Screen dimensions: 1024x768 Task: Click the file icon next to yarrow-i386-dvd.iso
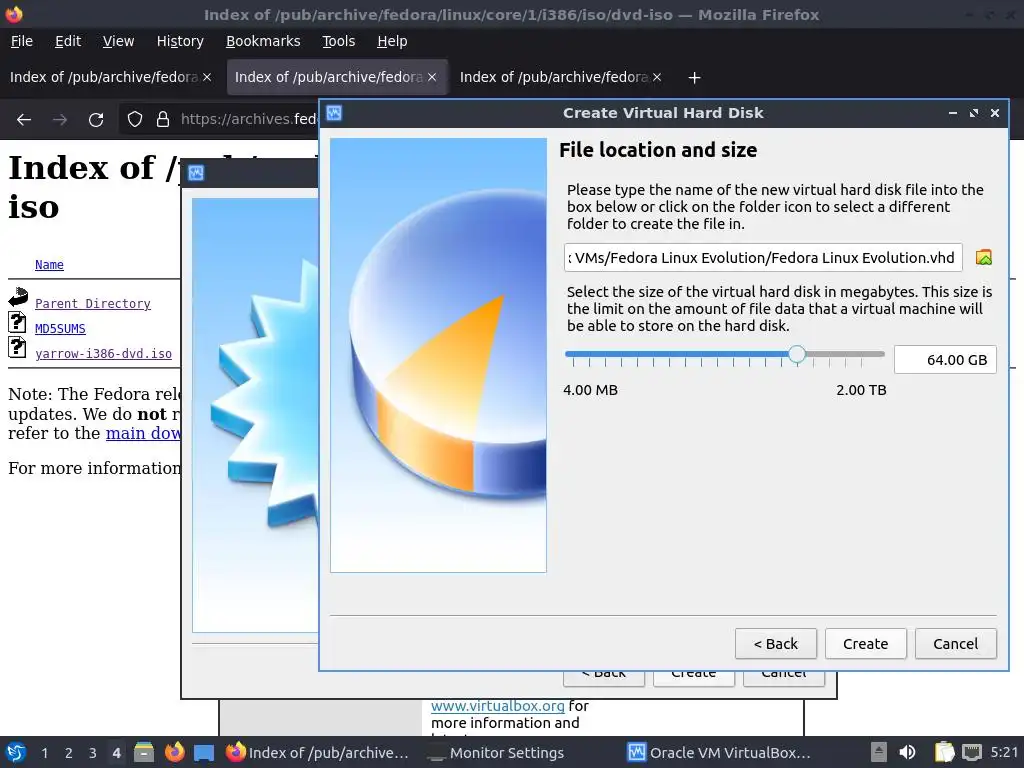tap(17, 347)
